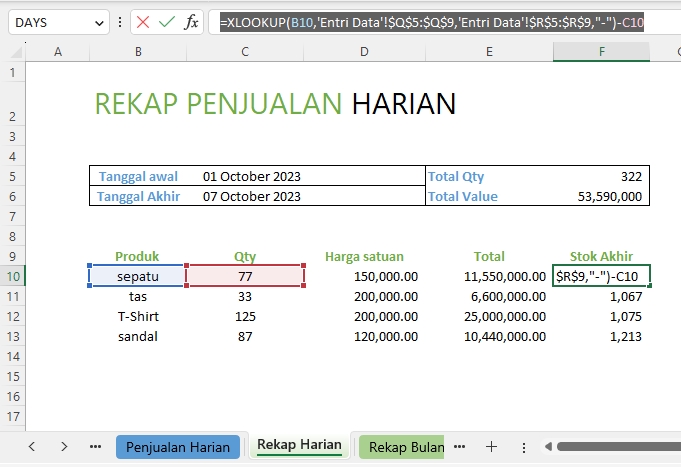Switch to Penjualan Harian sheet tab
The image size is (681, 467).
pyautogui.click(x=178, y=447)
